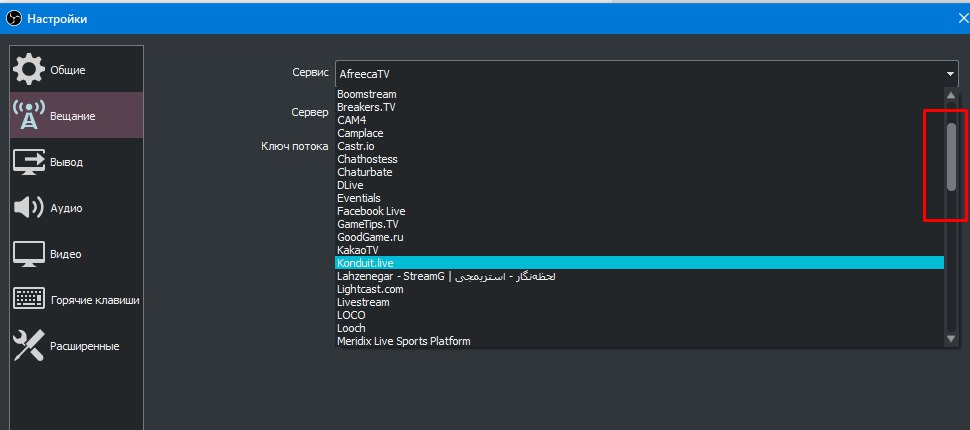Click the Stream antenna icon
Screen dimensions: 970x430
(28, 115)
